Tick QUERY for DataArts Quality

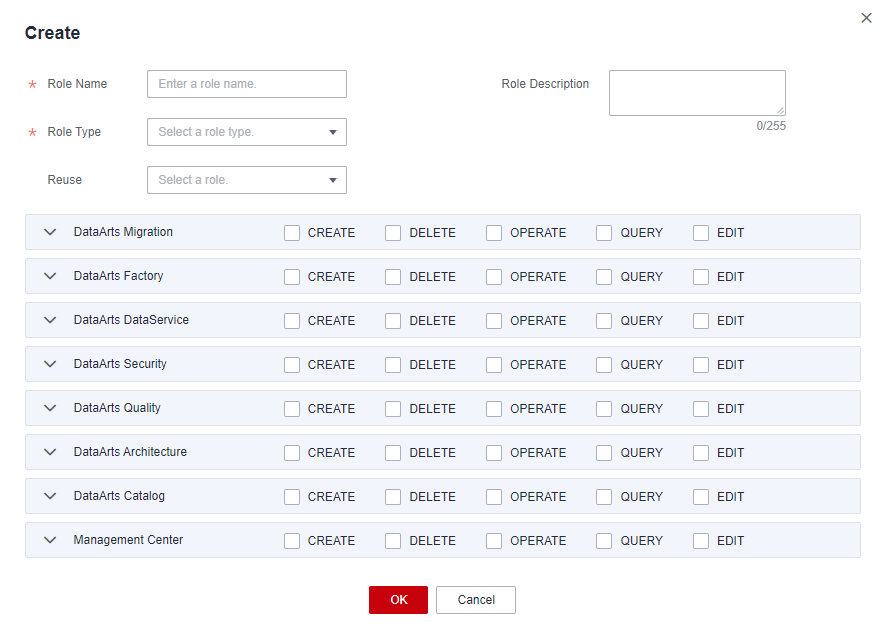tap(604, 409)
